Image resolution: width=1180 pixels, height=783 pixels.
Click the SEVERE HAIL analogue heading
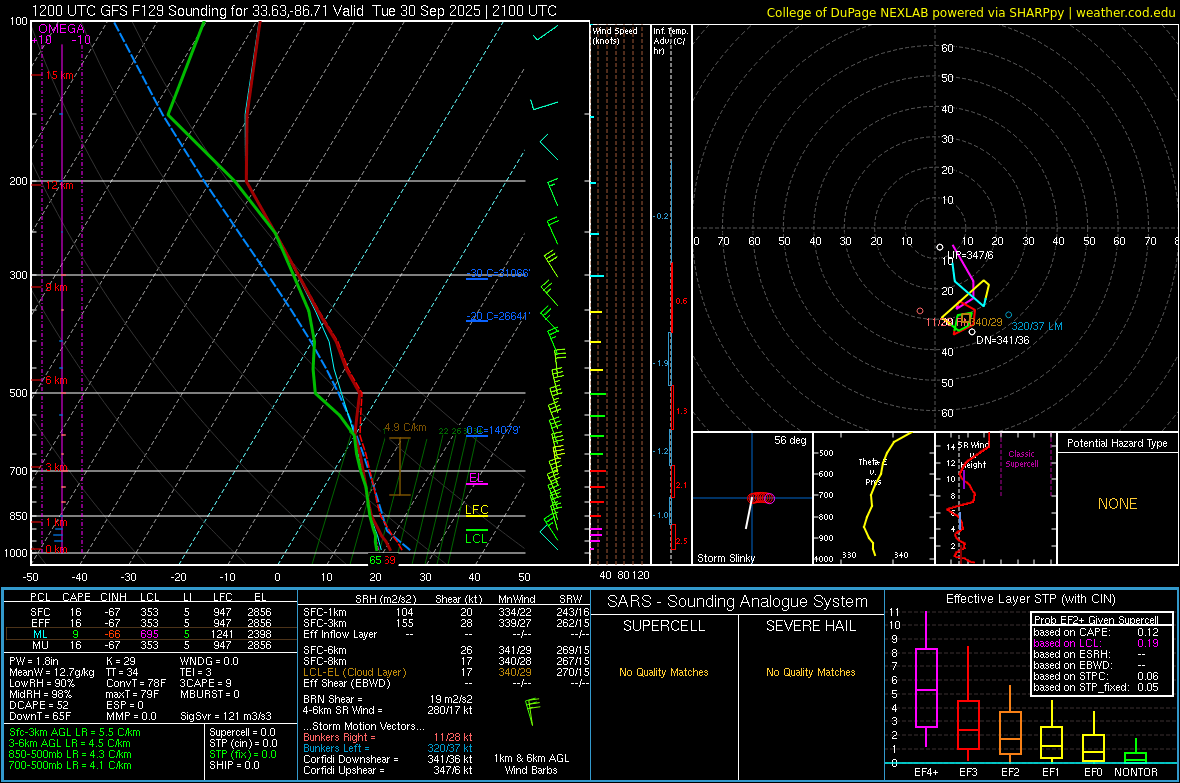point(810,626)
